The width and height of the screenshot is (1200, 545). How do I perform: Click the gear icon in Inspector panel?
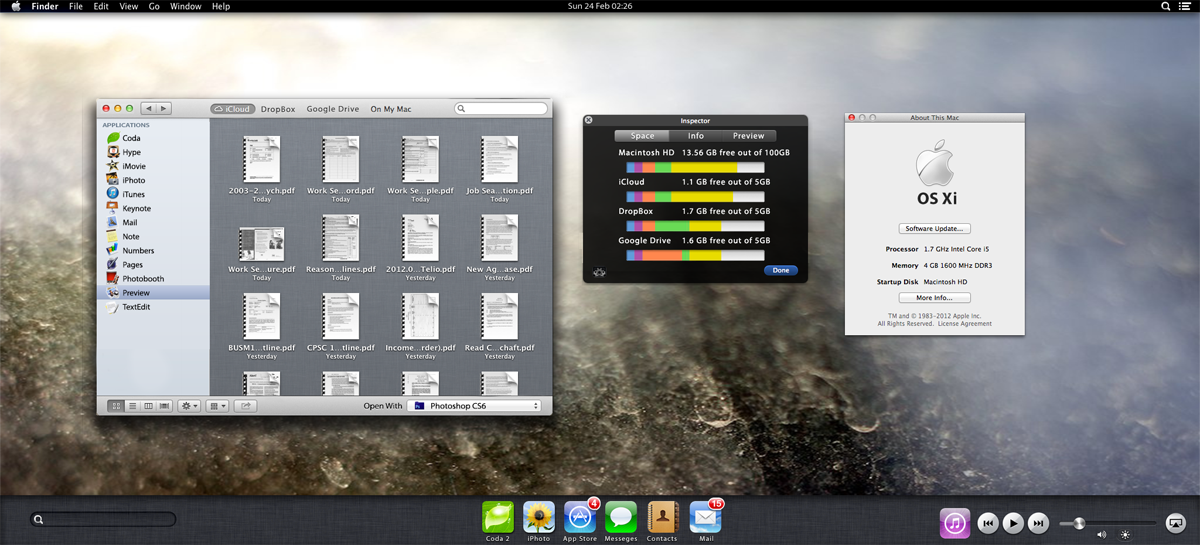coord(601,271)
